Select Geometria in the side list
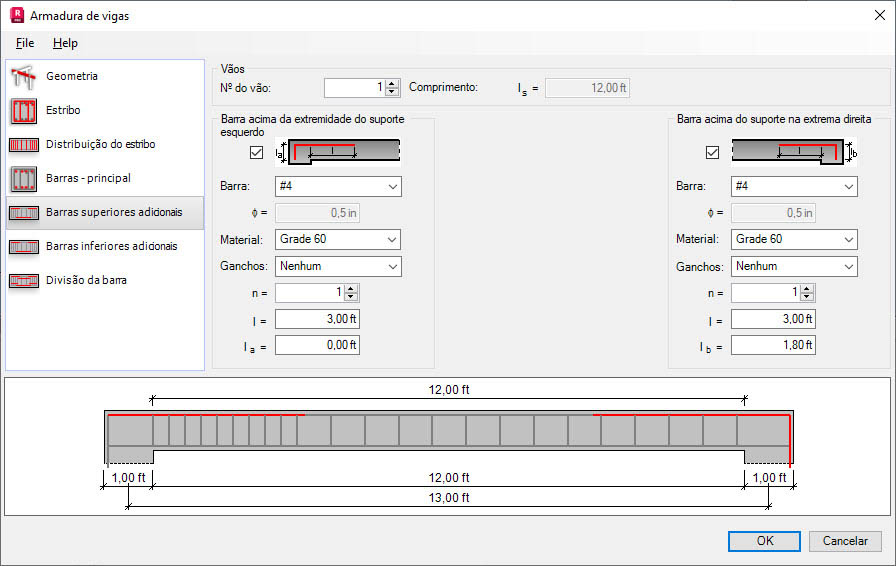Screen dimensions: 896x566 coord(105,77)
